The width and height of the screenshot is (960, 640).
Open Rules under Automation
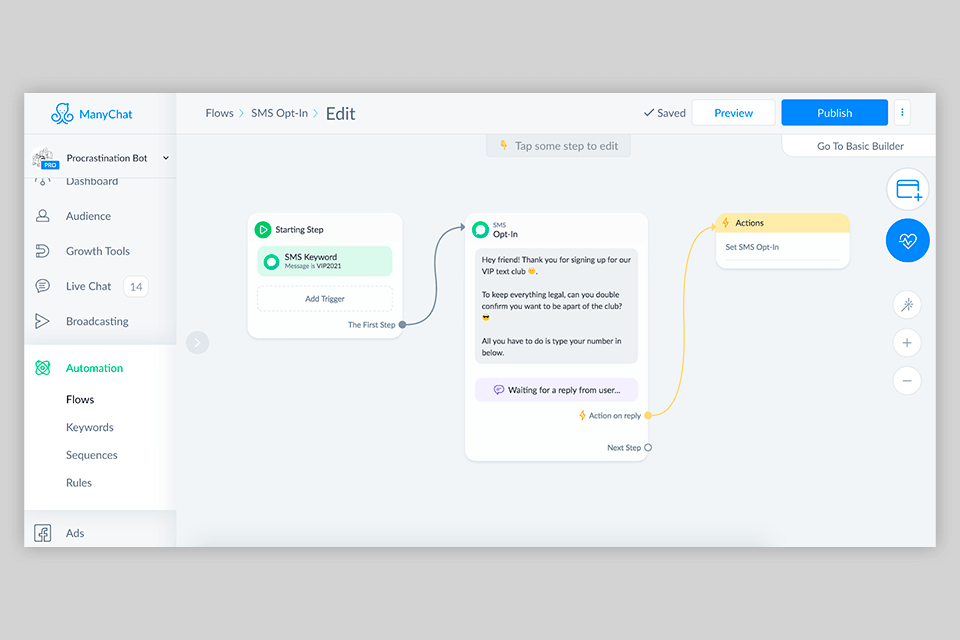coord(79,483)
